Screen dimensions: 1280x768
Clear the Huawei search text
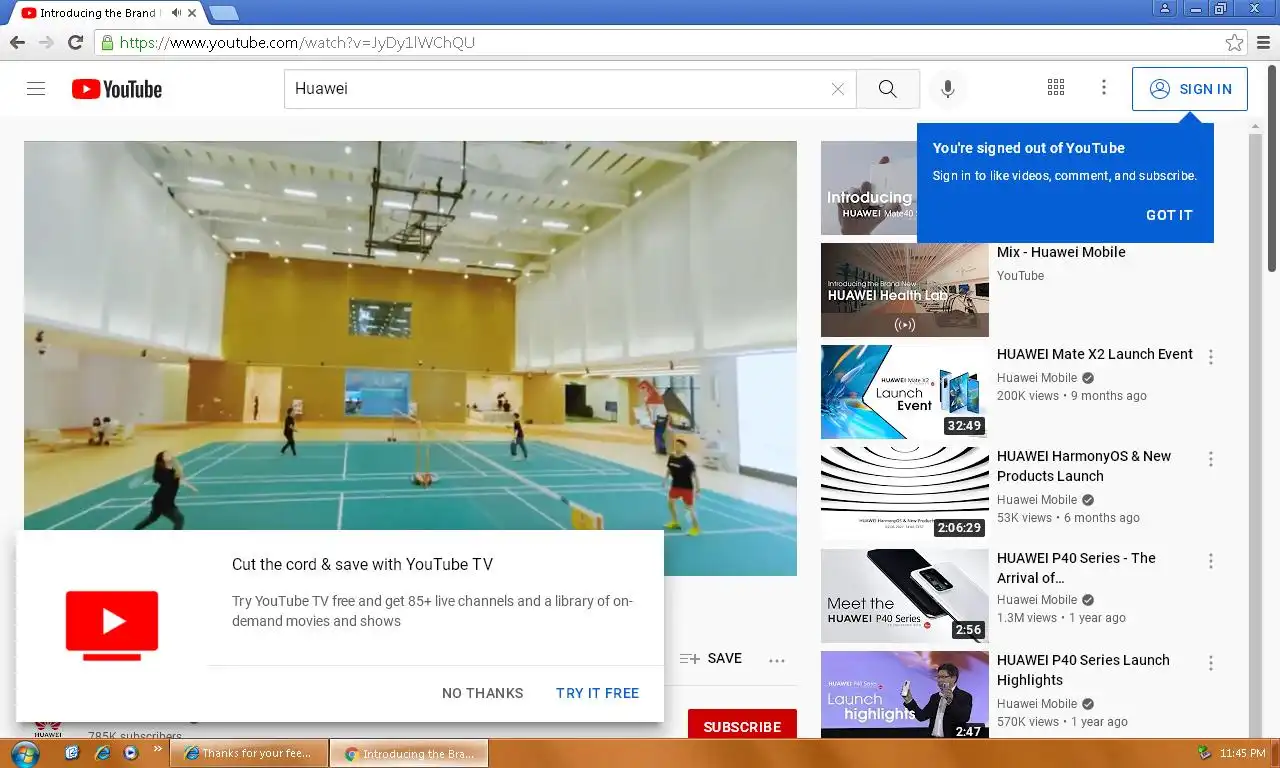pos(838,89)
